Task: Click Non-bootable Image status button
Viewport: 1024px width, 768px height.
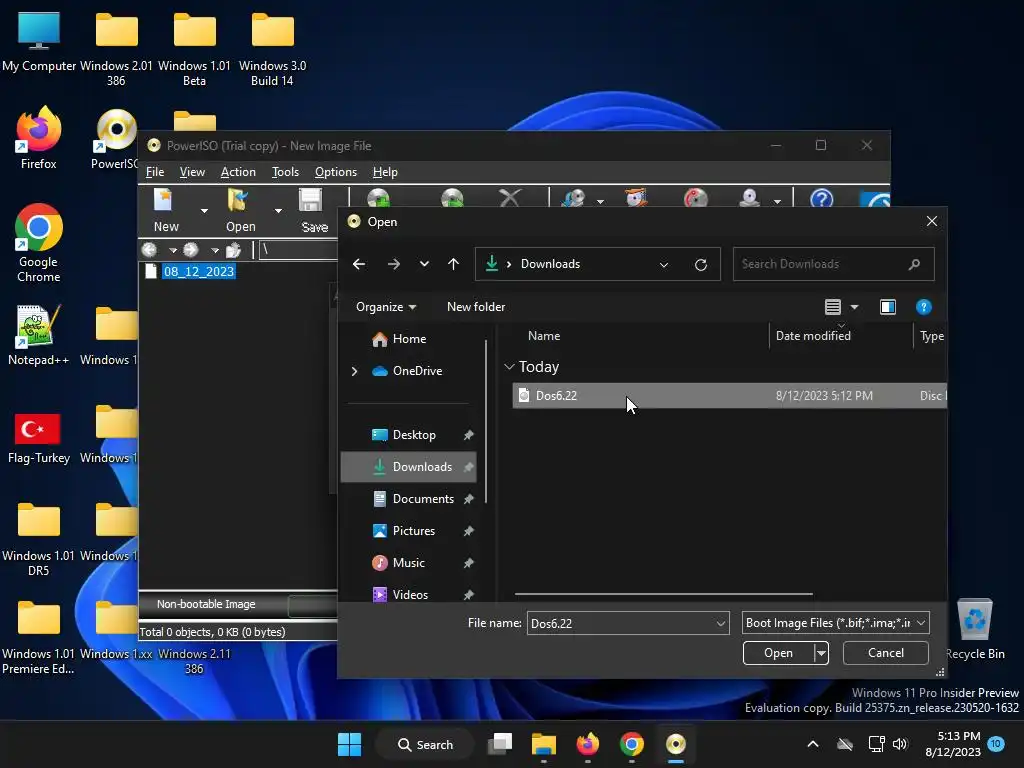Action: 206,604
